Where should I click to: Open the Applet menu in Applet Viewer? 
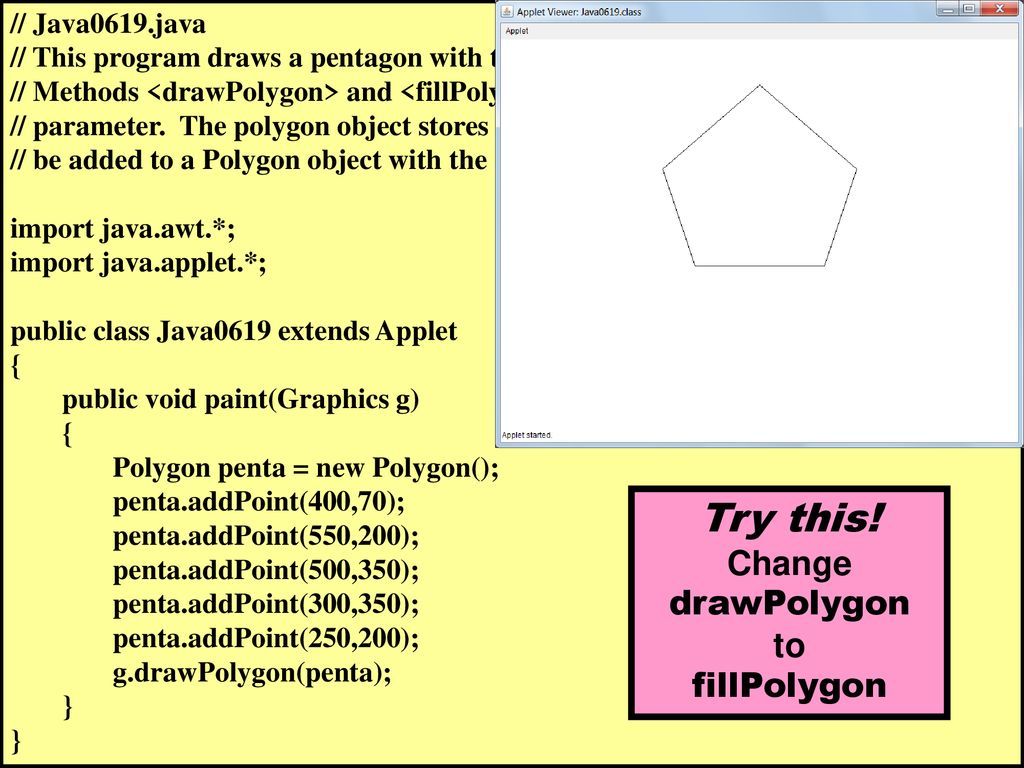pyautogui.click(x=517, y=31)
